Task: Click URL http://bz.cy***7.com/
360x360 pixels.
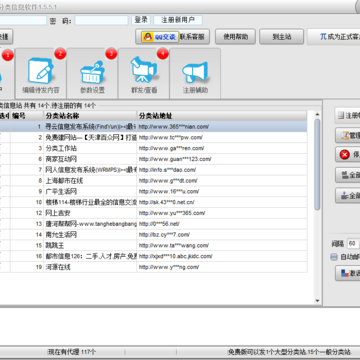Action: (164, 235)
